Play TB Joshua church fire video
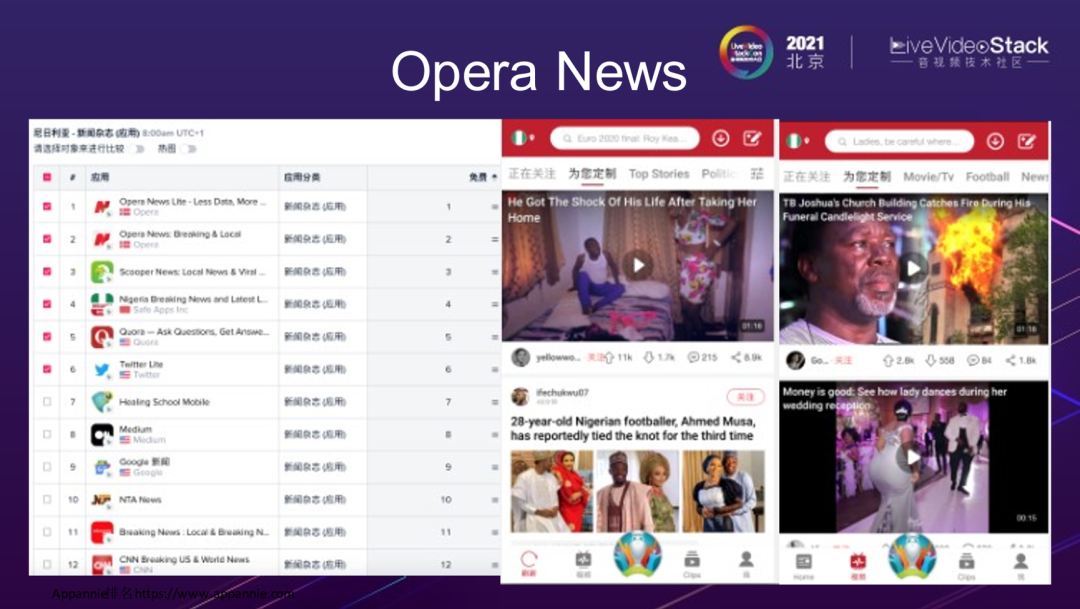This screenshot has width=1080, height=609. tap(913, 268)
